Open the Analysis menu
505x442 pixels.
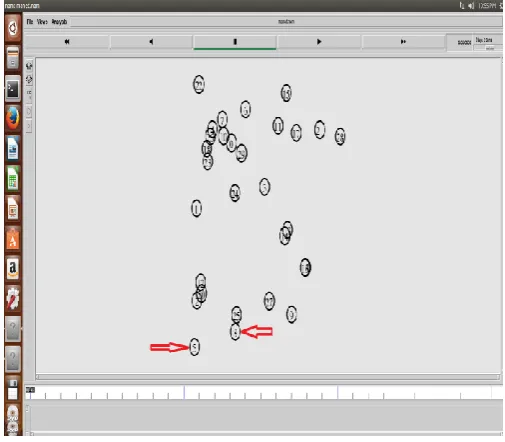tap(59, 22)
